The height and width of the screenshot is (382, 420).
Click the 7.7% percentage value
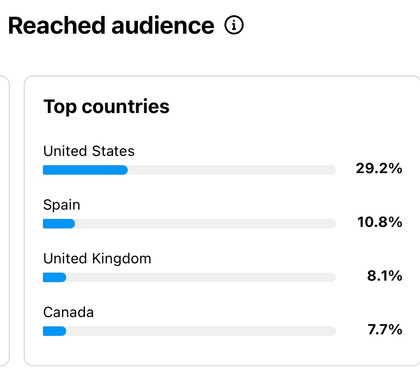click(385, 329)
